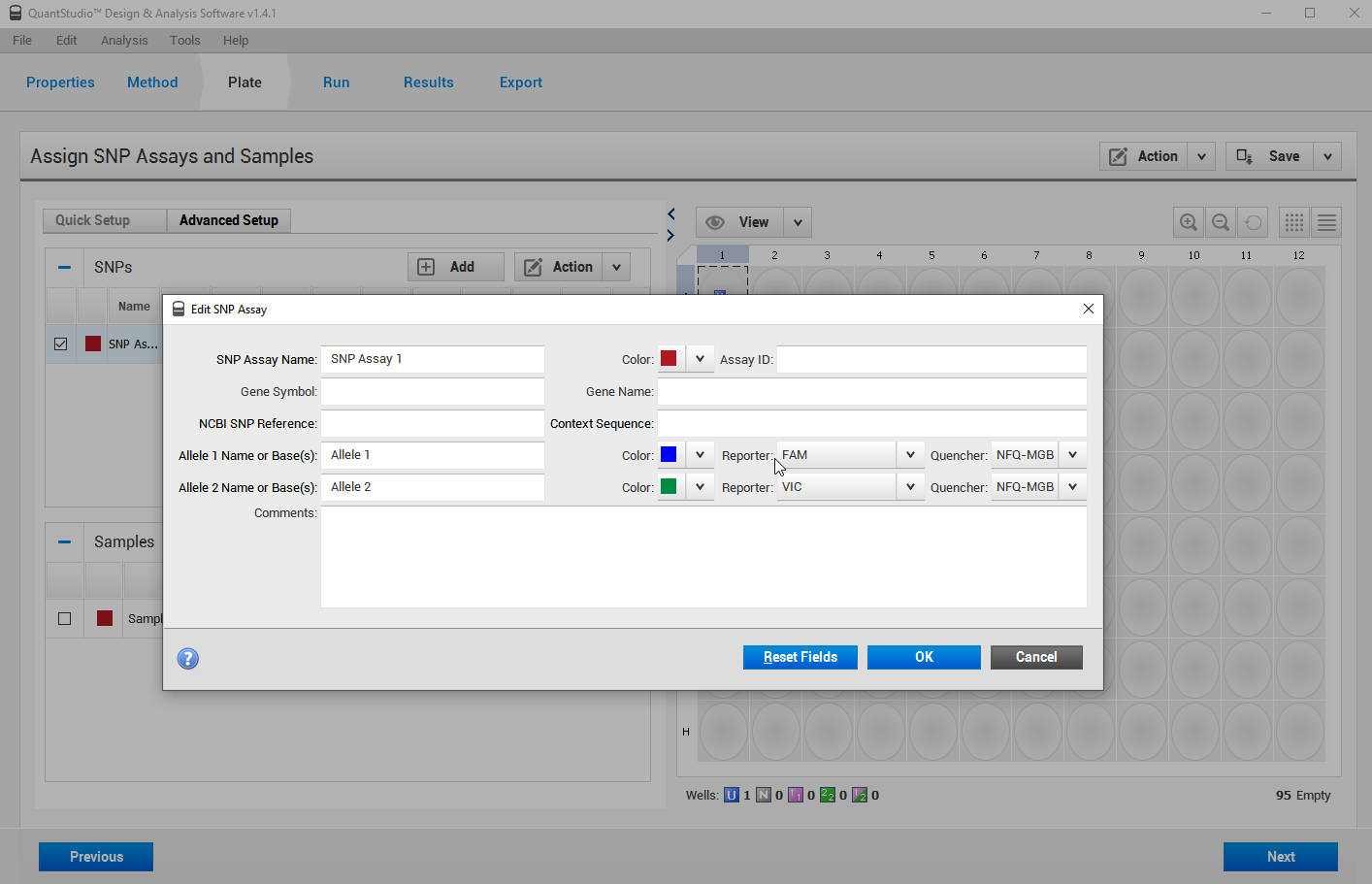
Task: Click the blue help question mark icon
Action: pyautogui.click(x=187, y=659)
